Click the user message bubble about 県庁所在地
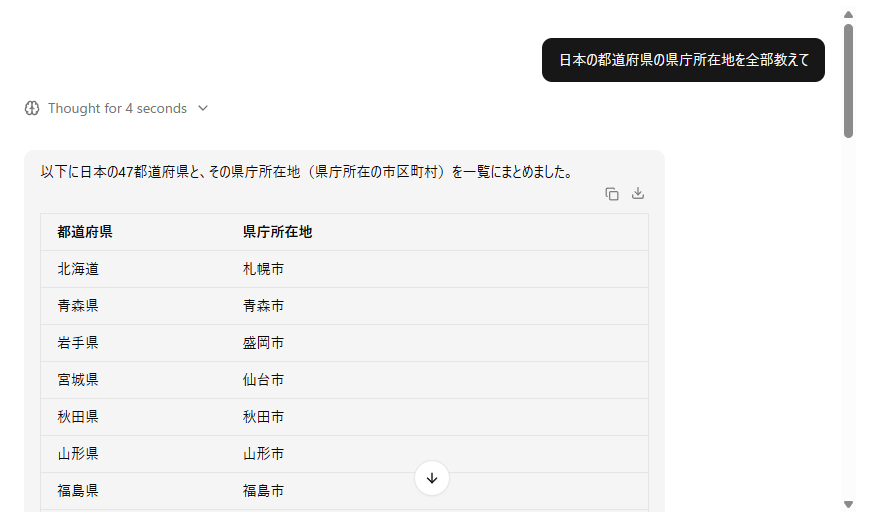 pyautogui.click(x=683, y=60)
